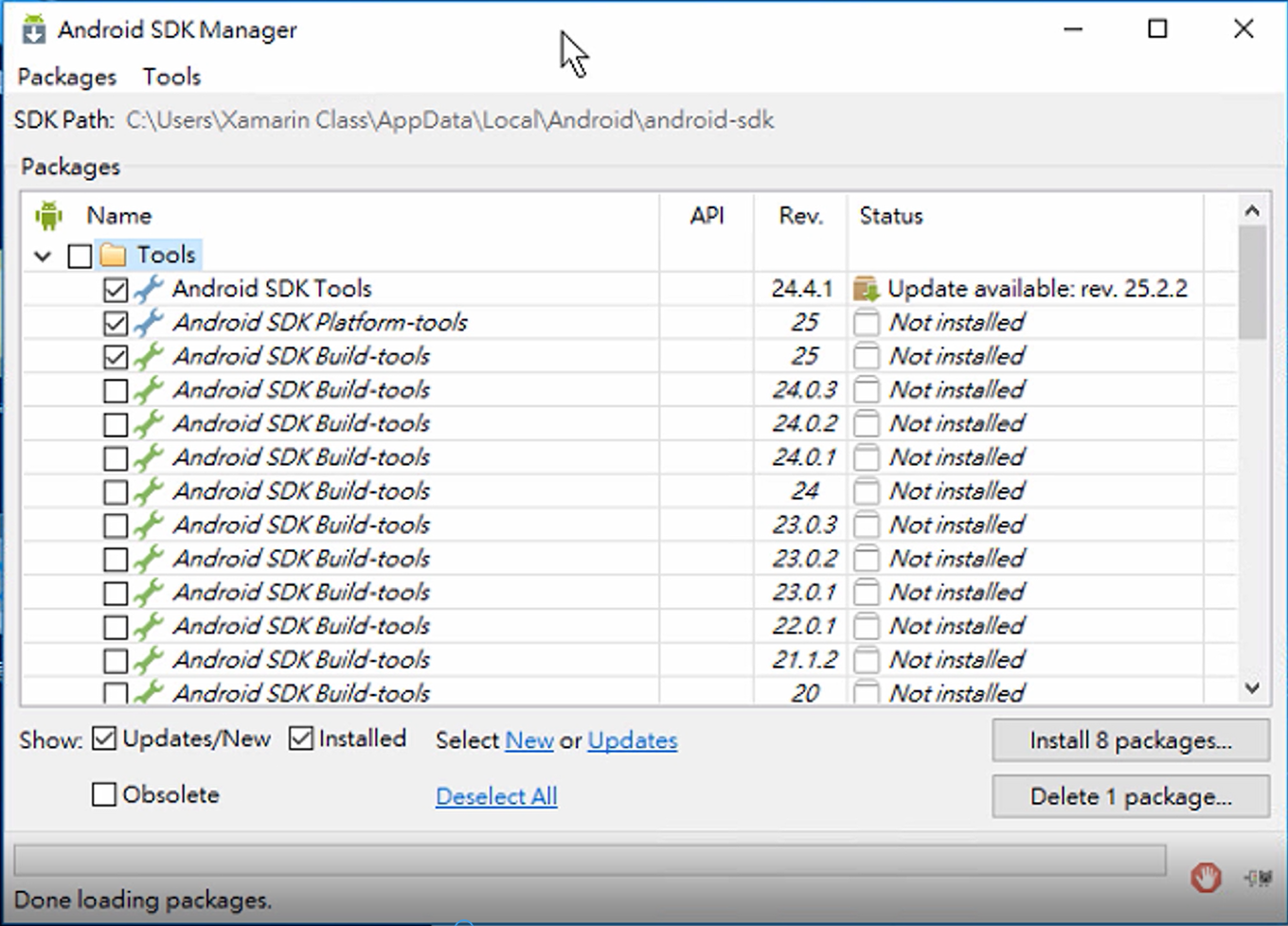Click wrench icon of Build-tools rev 24.0.1
The width and height of the screenshot is (1288, 926).
[x=148, y=457]
